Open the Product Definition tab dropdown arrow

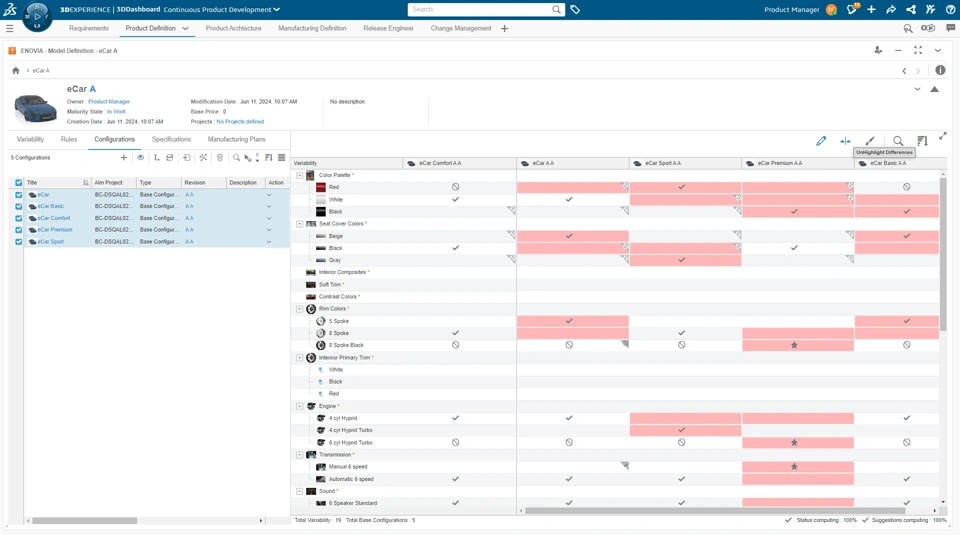[185, 28]
